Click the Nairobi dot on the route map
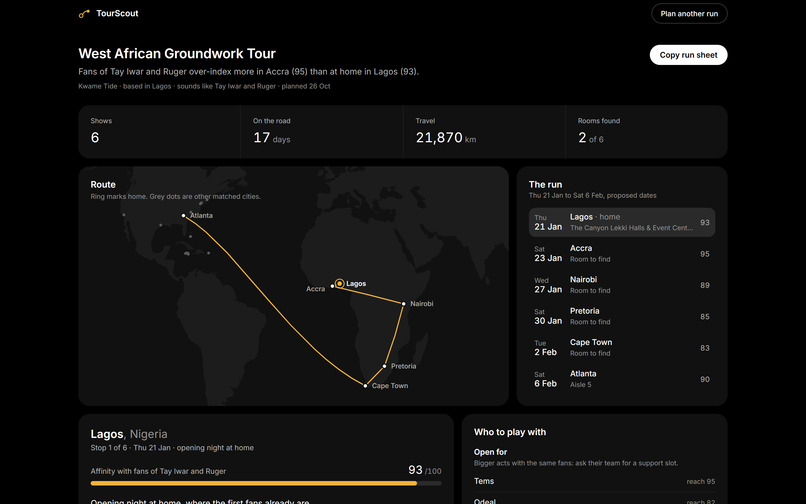806x504 pixels. 404,304
